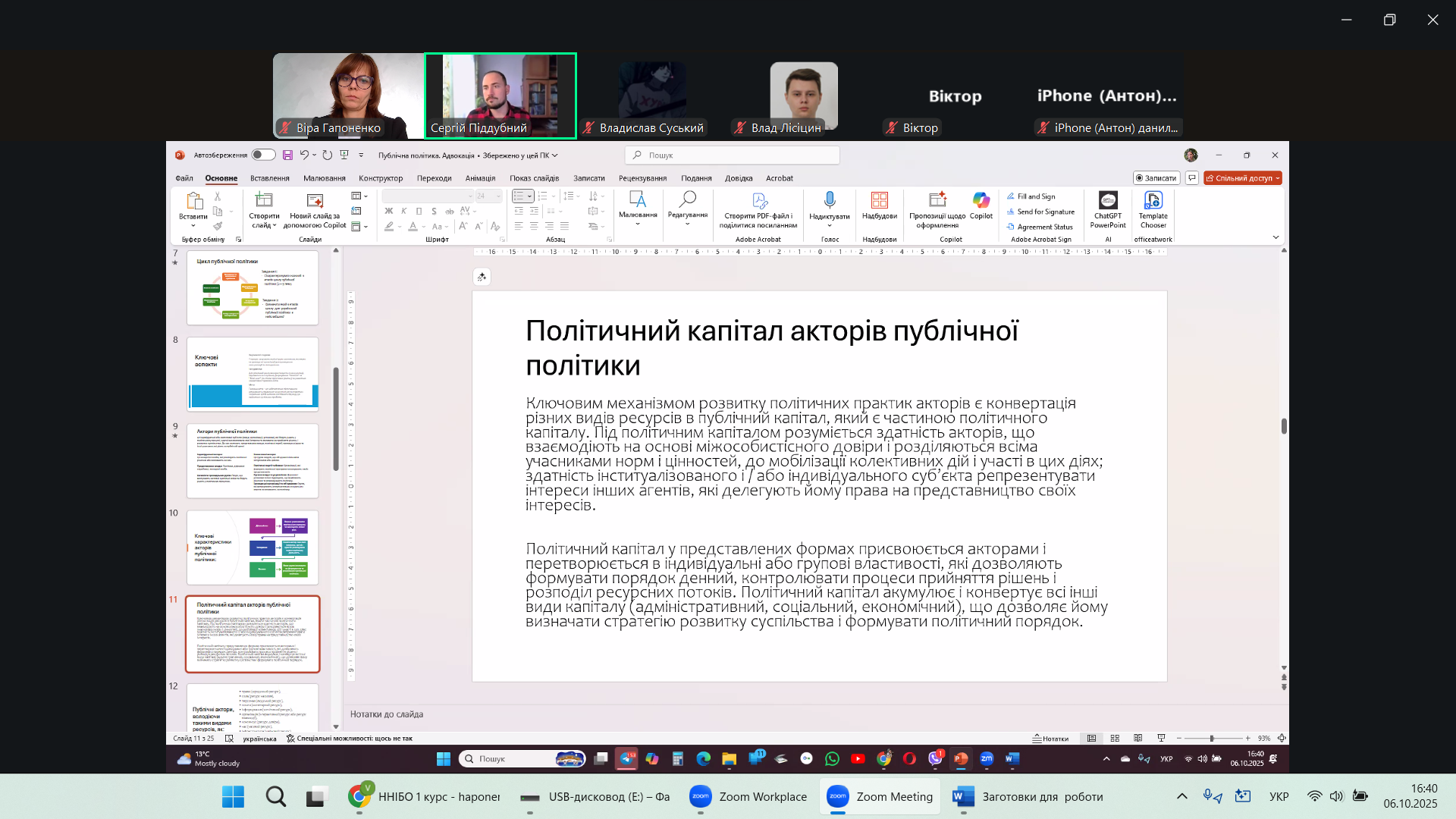The width and height of the screenshot is (1456, 819).
Task: Click the Записати record button
Action: (x=1156, y=179)
